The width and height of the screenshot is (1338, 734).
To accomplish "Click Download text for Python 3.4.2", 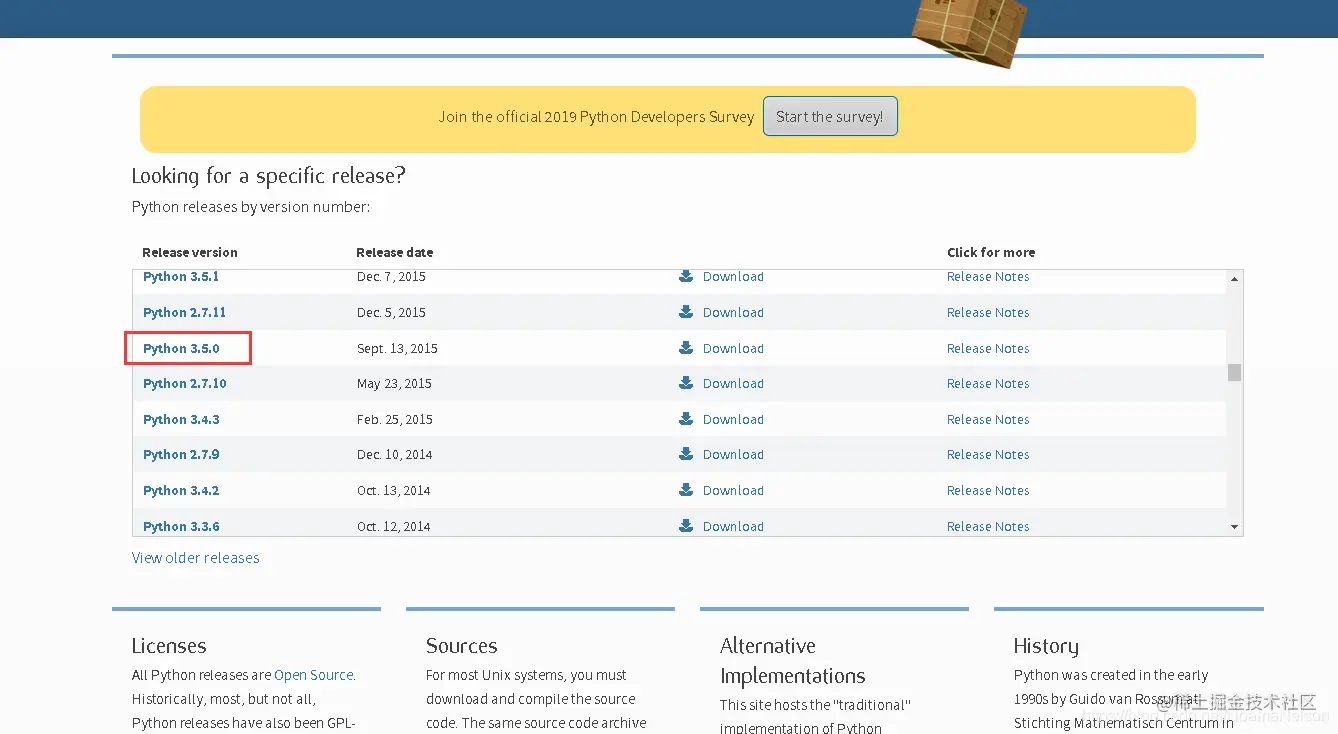I will tap(733, 490).
